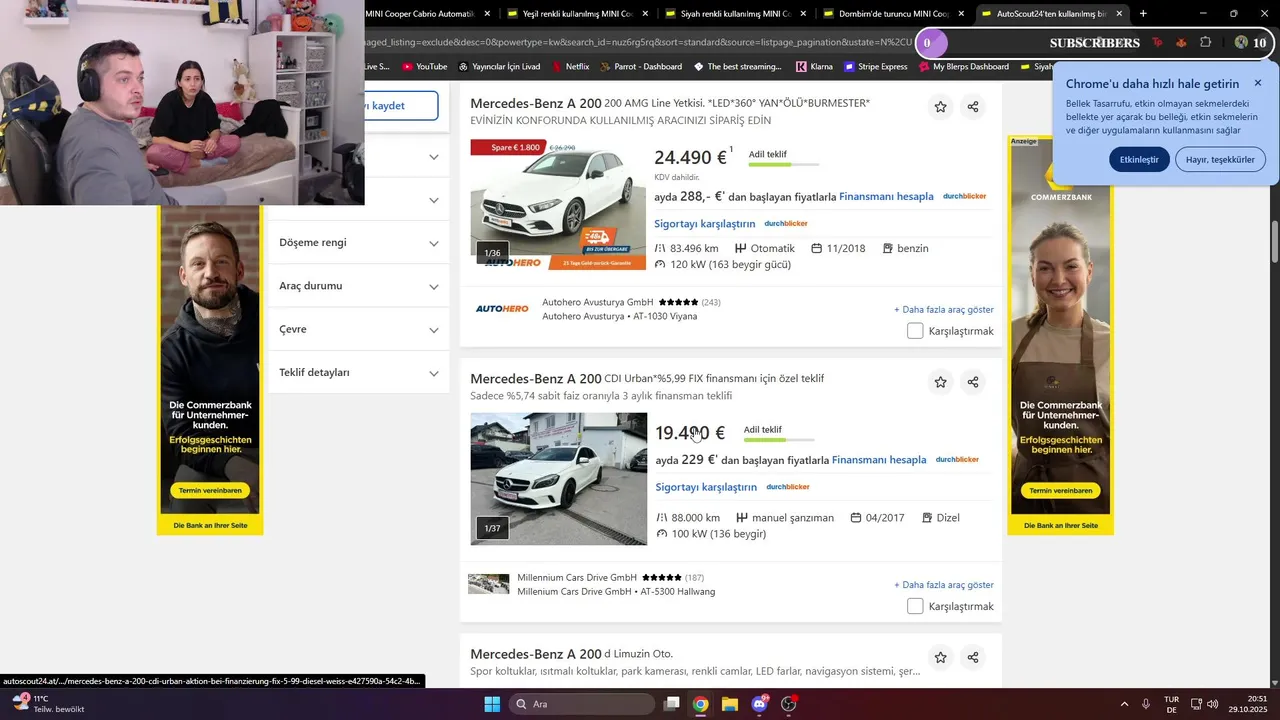
Task: Open the Windows Start menu
Action: pyautogui.click(x=492, y=704)
